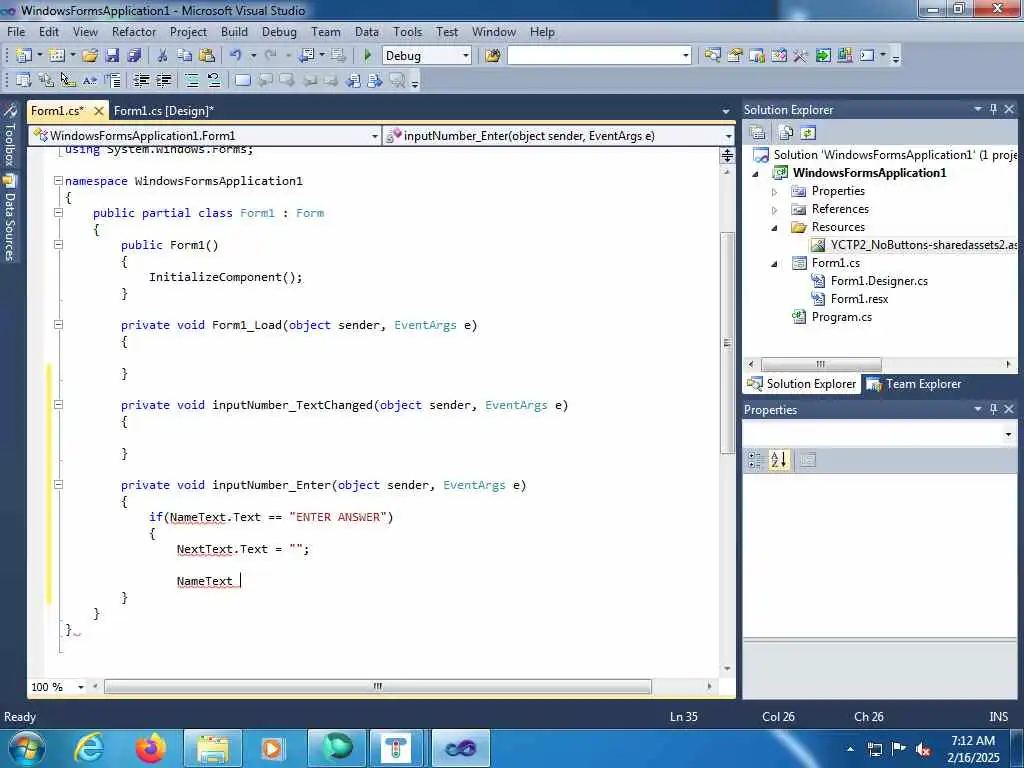Open the 100 % zoom dropdown
The image size is (1024, 768).
pos(81,687)
